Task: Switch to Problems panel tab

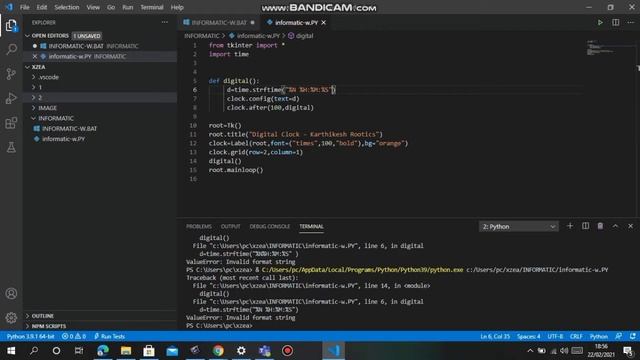Action: tap(199, 227)
